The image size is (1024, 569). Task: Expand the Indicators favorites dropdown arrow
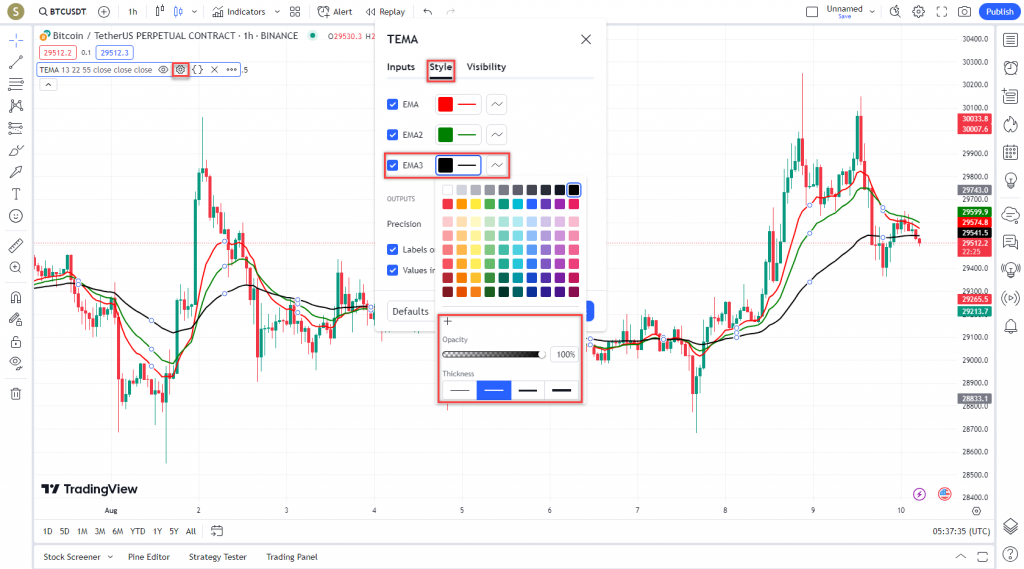click(x=277, y=12)
